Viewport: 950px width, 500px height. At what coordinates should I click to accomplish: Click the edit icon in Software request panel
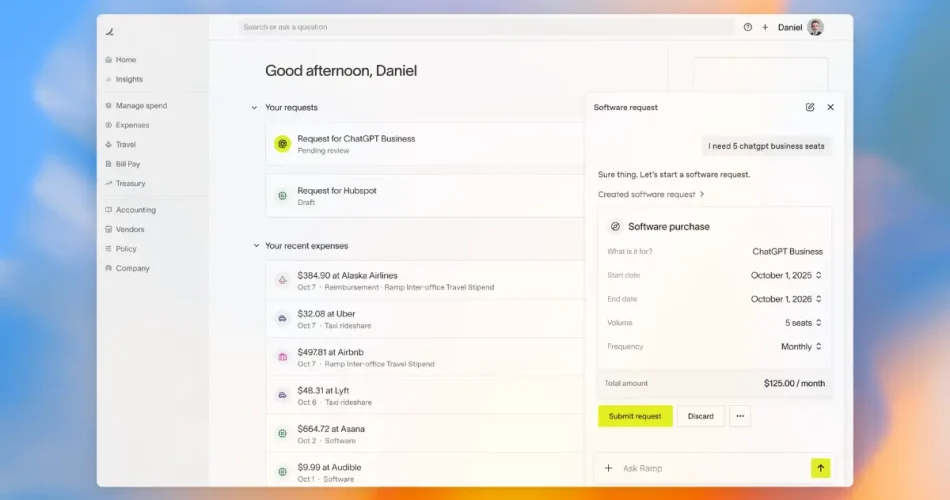click(x=810, y=107)
